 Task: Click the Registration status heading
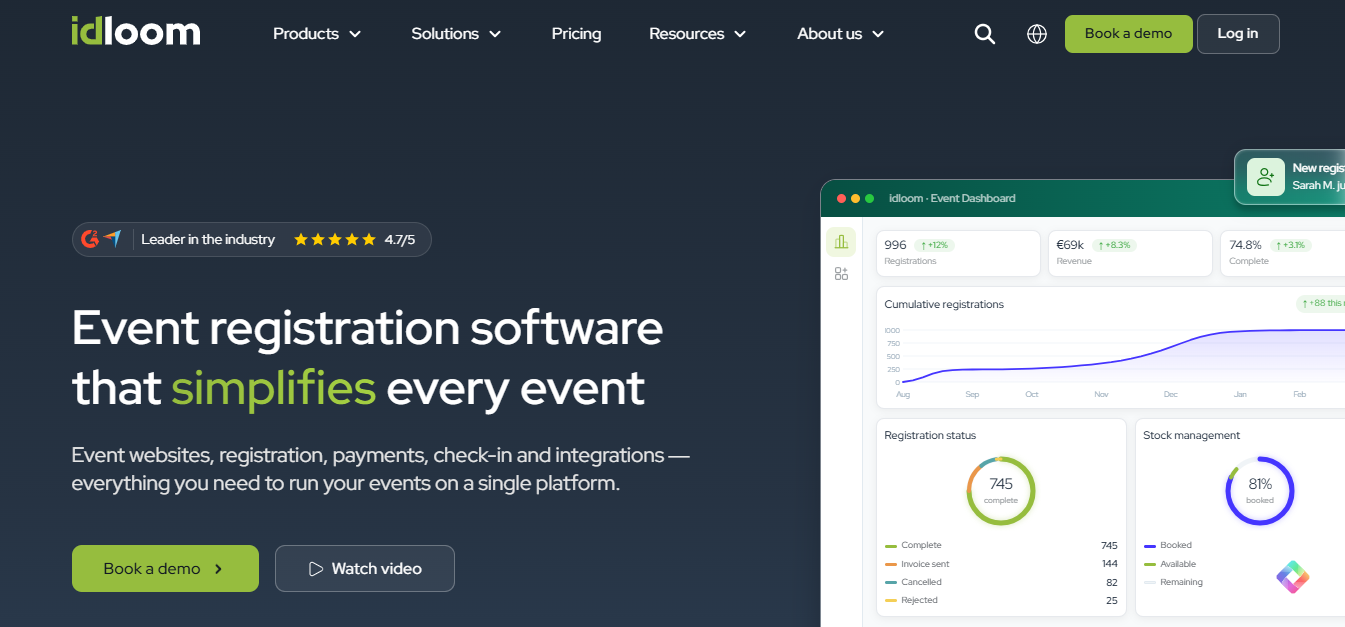pos(930,436)
